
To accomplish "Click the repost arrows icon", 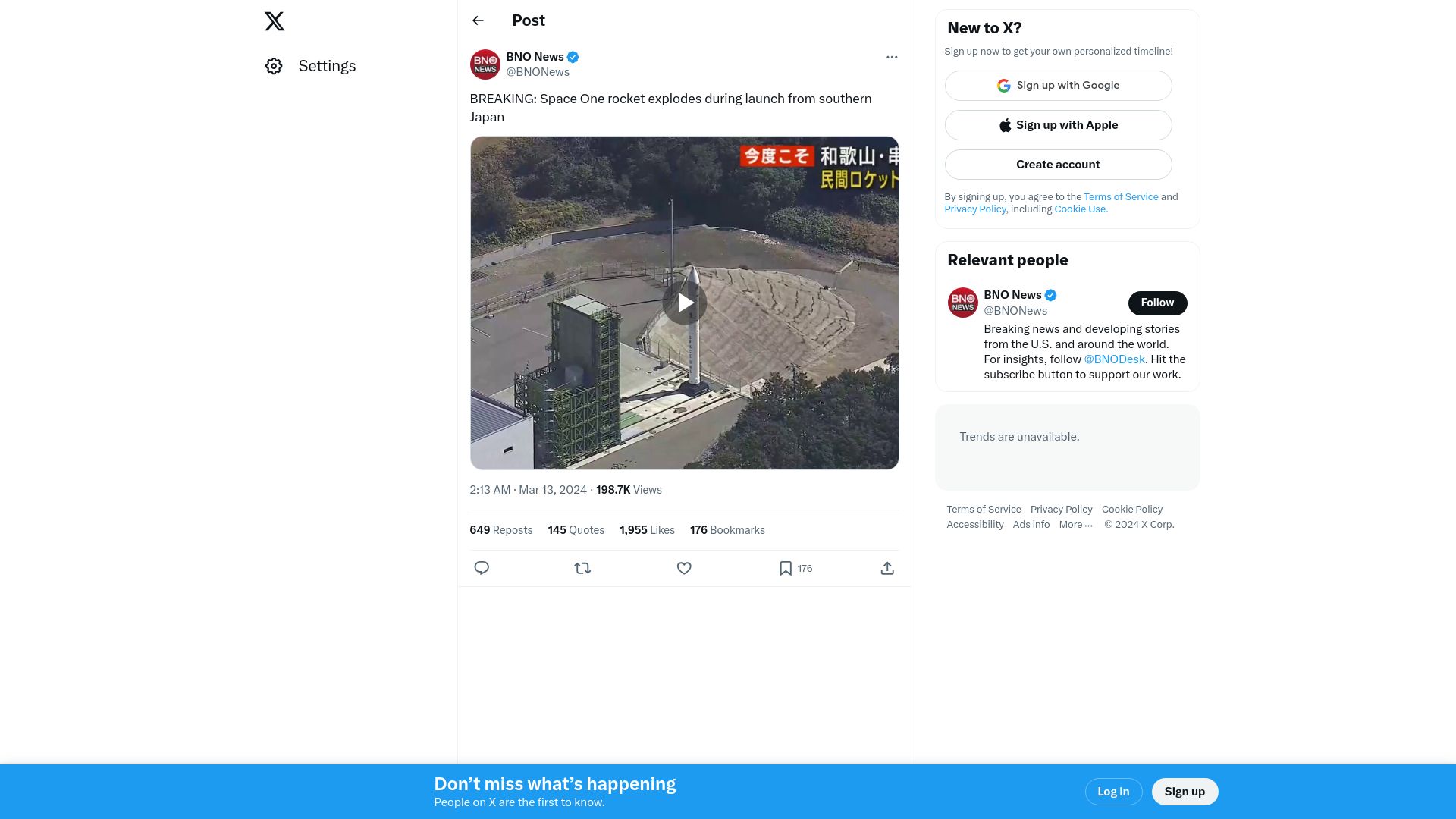I will 582,568.
